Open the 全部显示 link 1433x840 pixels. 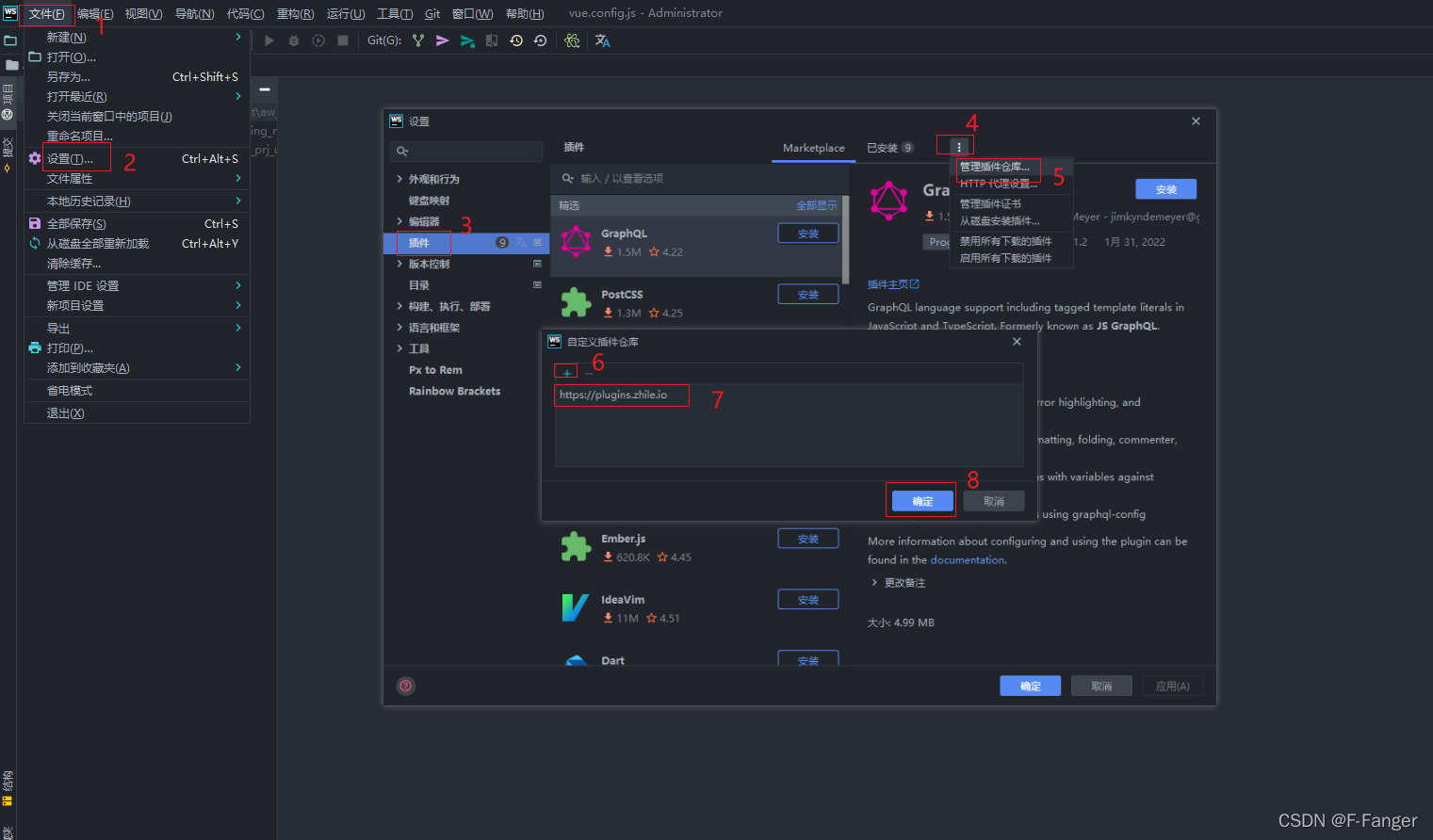(817, 205)
